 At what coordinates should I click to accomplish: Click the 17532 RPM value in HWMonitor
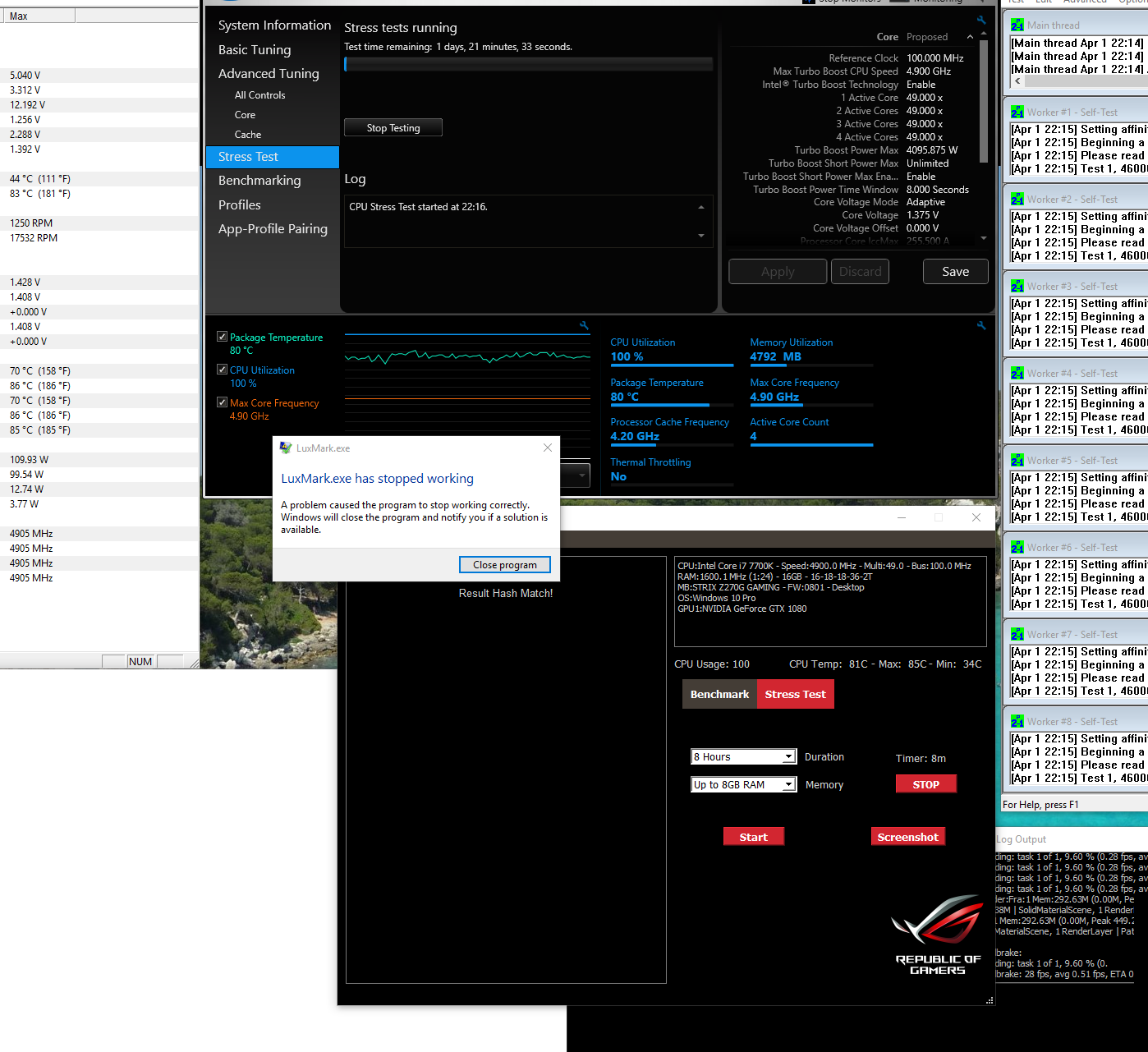[34, 238]
